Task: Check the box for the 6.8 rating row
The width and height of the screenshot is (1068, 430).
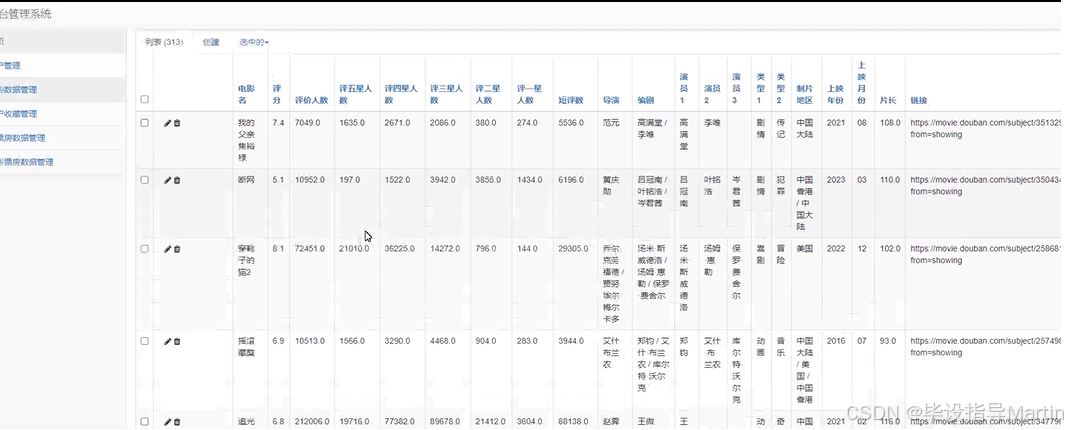Action: [144, 421]
